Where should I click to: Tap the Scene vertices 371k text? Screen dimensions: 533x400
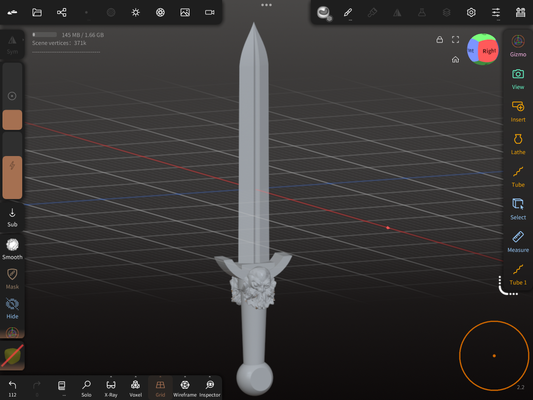(59, 43)
